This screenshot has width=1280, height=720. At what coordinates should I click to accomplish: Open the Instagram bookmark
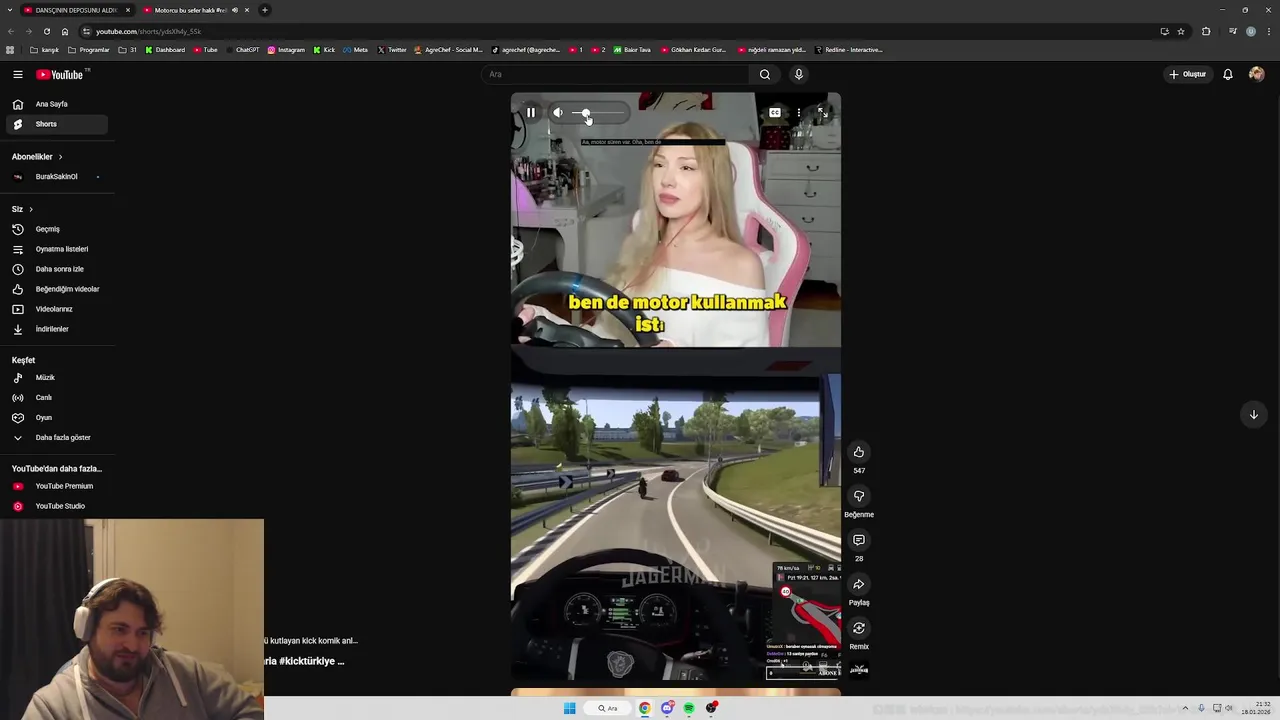pos(286,50)
